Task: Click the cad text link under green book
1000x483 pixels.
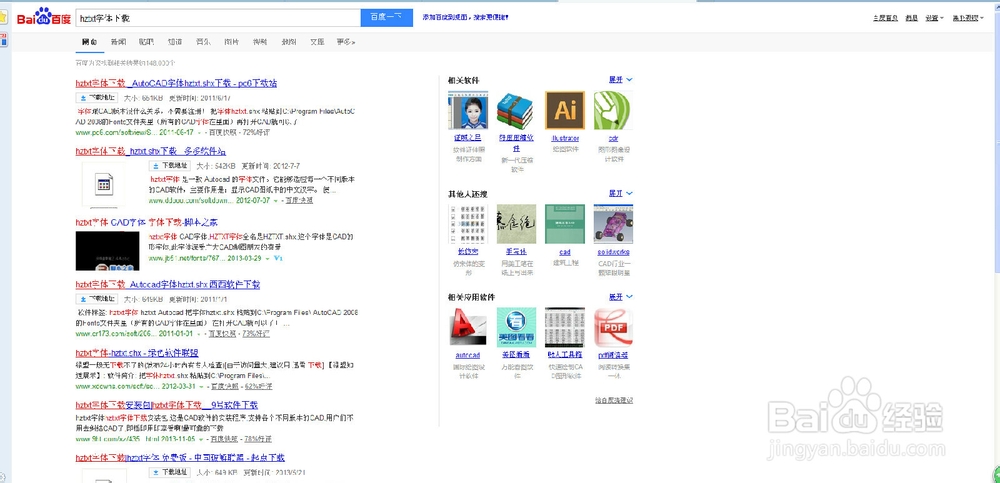Action: [564, 252]
